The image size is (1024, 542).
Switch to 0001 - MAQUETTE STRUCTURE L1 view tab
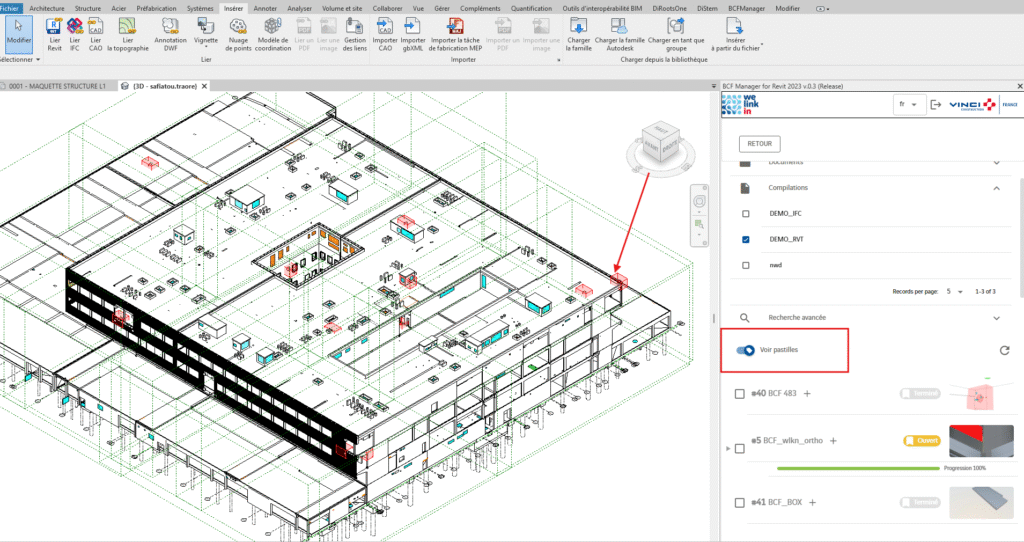point(56,86)
